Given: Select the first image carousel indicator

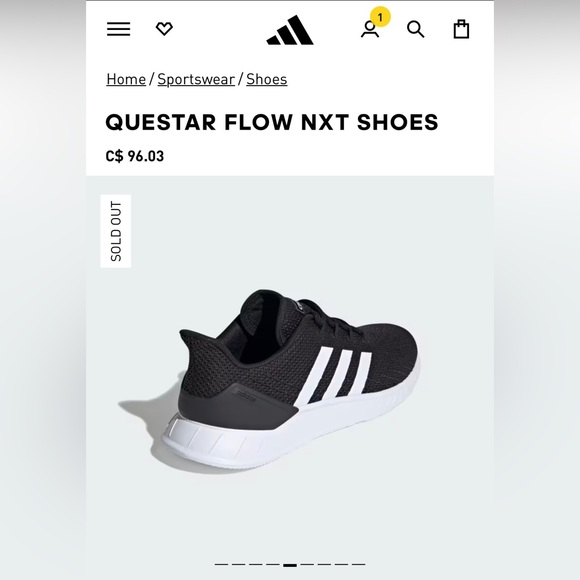Looking at the screenshot, I should click(x=221, y=564).
